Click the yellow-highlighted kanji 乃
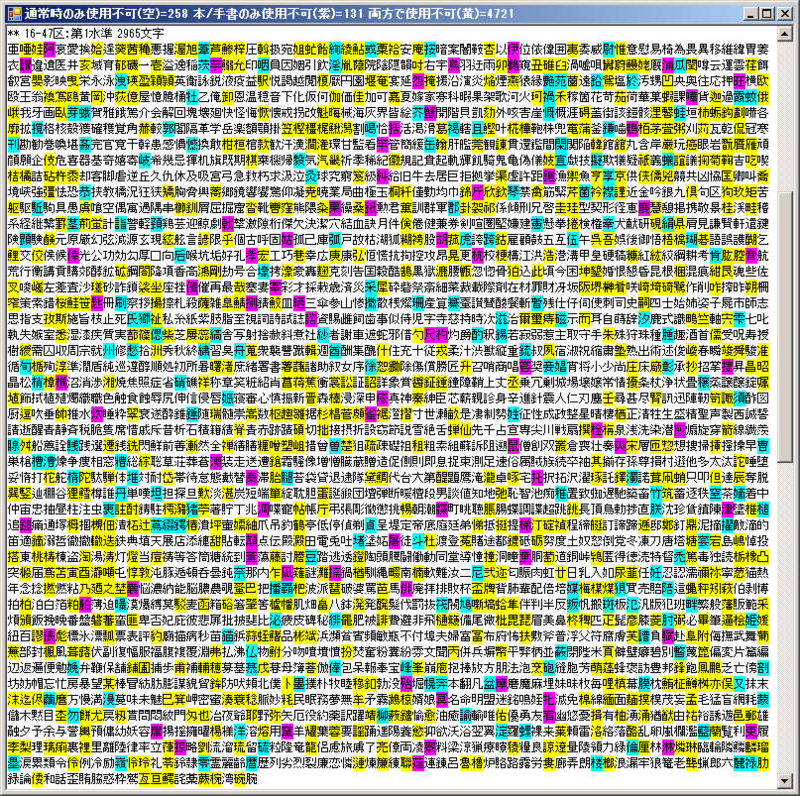 pyautogui.click(x=85, y=588)
